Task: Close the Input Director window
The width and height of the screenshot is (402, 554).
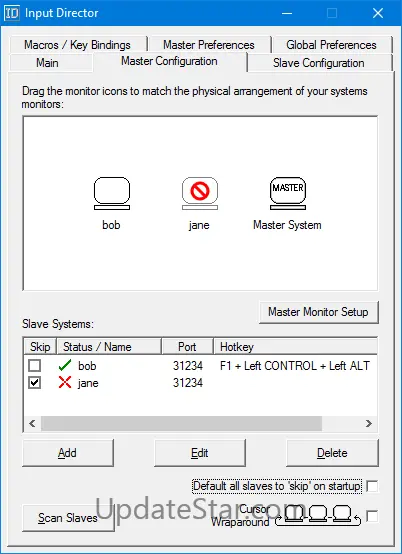Action: [378, 13]
